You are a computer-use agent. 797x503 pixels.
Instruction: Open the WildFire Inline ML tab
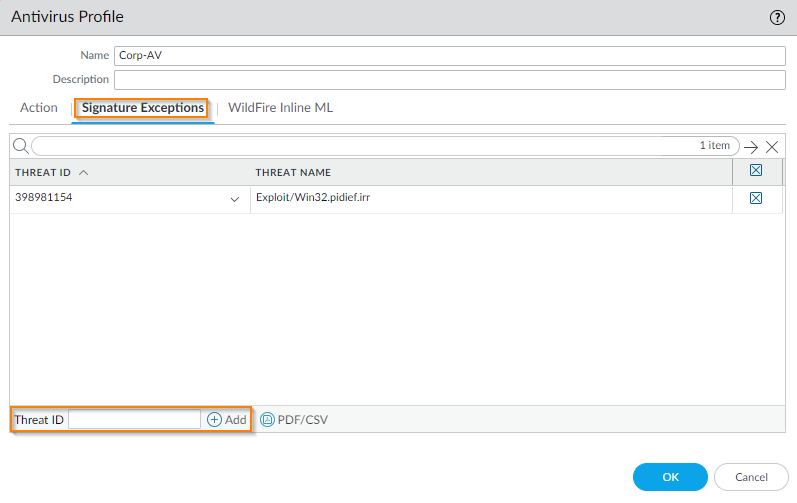pyautogui.click(x=280, y=107)
